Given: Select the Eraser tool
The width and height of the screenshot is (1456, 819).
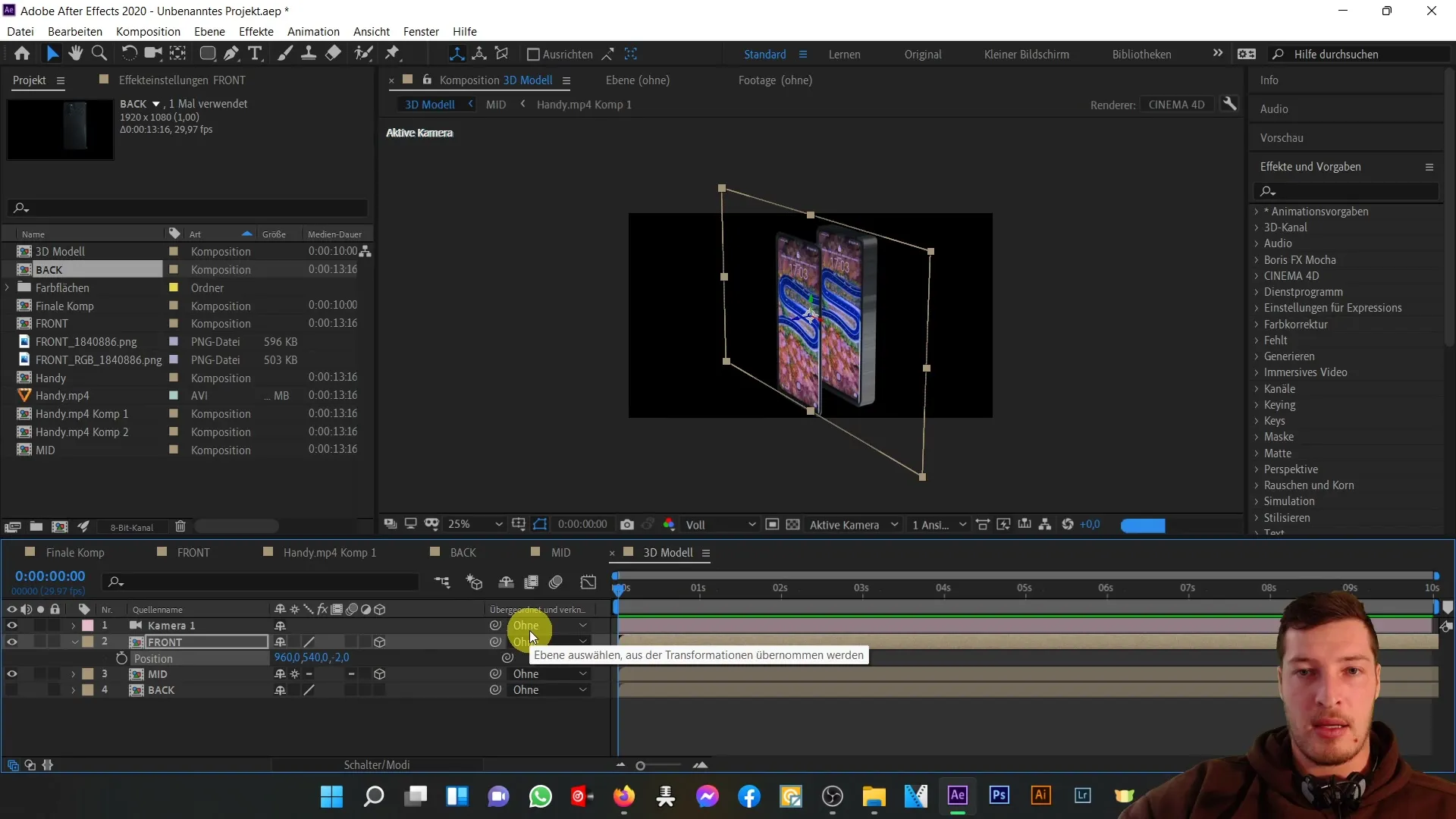Looking at the screenshot, I should tap(333, 54).
